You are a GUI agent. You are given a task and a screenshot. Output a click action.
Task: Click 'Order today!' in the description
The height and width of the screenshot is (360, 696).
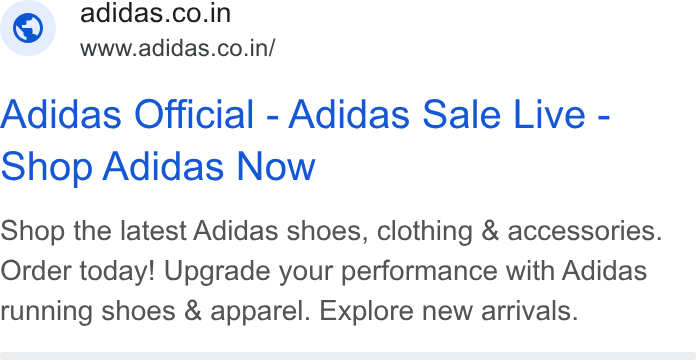click(x=77, y=271)
